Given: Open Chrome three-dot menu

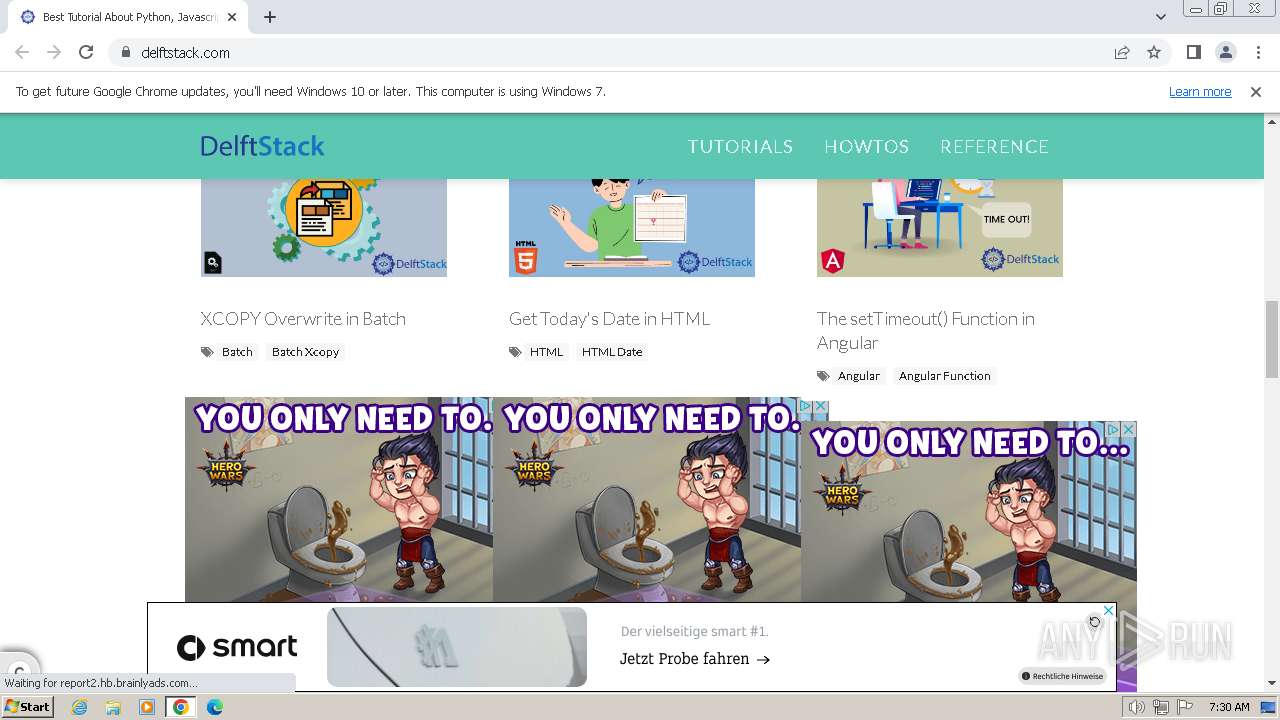Looking at the screenshot, I should tap(1258, 52).
